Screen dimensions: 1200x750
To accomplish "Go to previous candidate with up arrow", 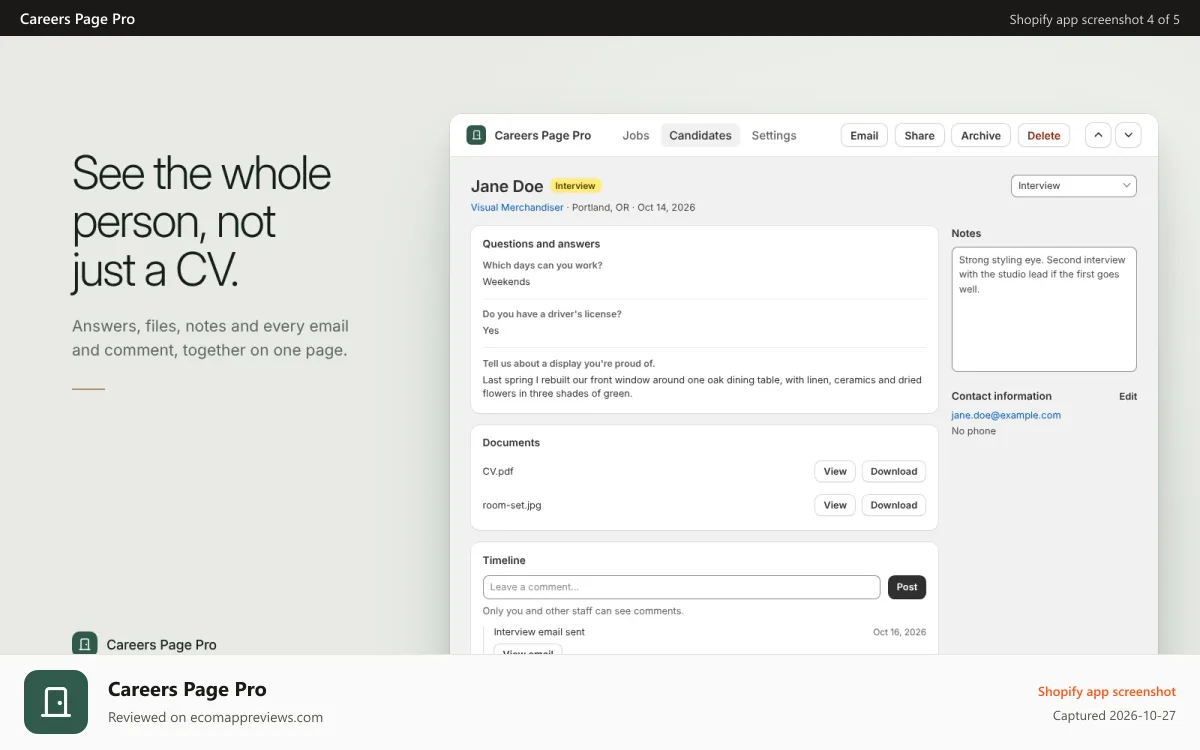I will click(1098, 135).
